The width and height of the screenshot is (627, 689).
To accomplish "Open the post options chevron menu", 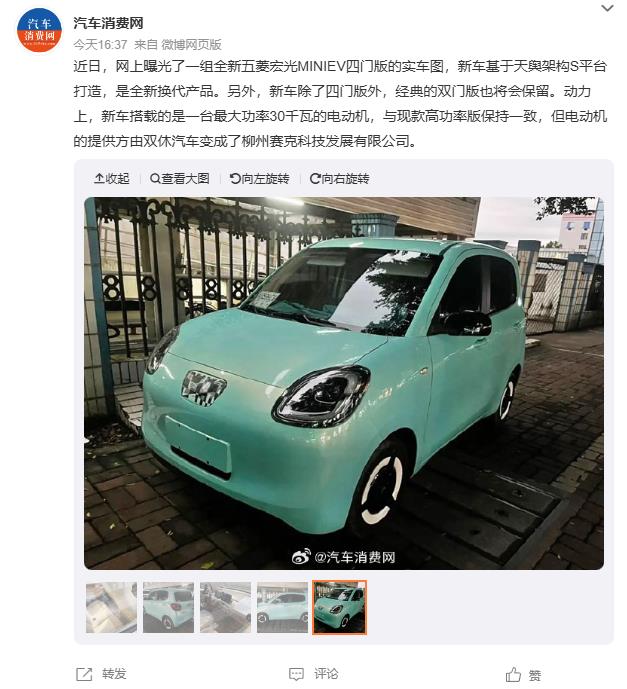I will [607, 8].
